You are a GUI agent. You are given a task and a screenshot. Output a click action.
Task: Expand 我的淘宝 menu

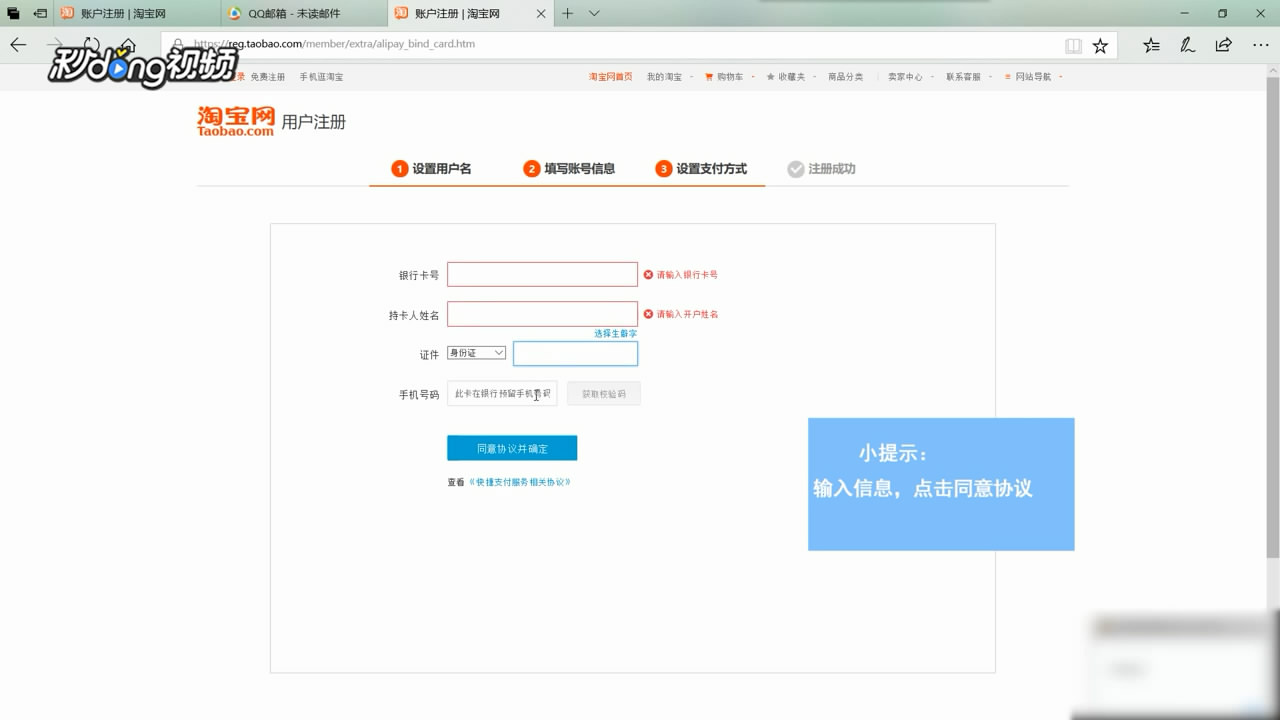tap(668, 77)
